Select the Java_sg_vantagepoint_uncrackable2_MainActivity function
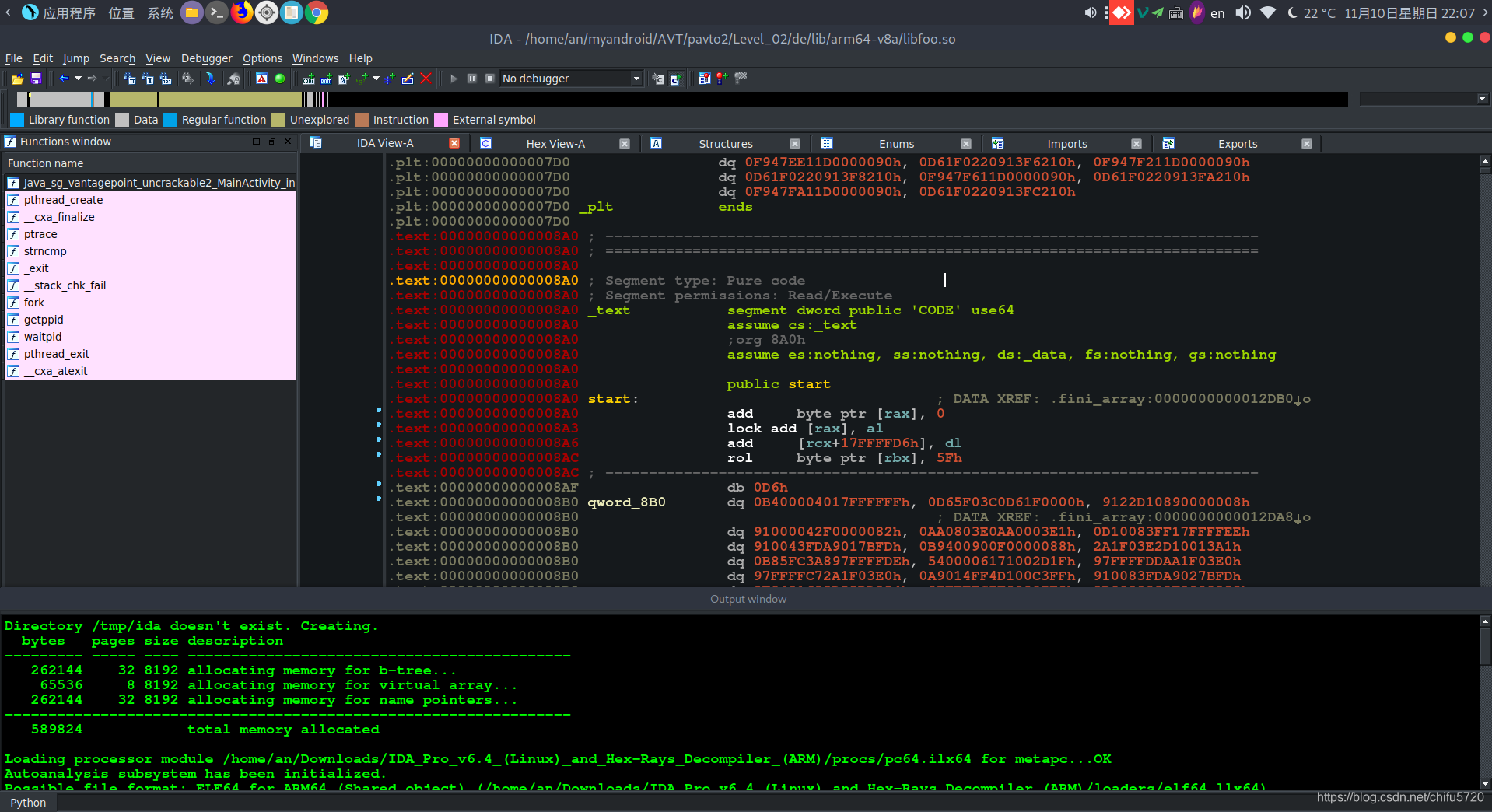 click(151, 183)
